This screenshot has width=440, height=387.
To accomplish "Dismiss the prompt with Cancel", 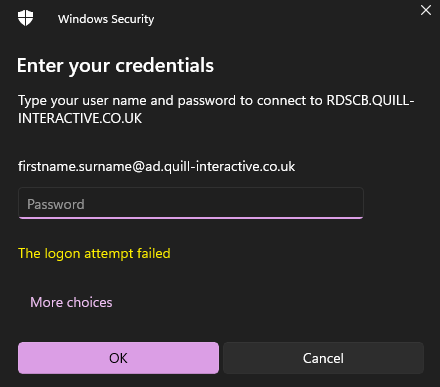I will tap(323, 358).
